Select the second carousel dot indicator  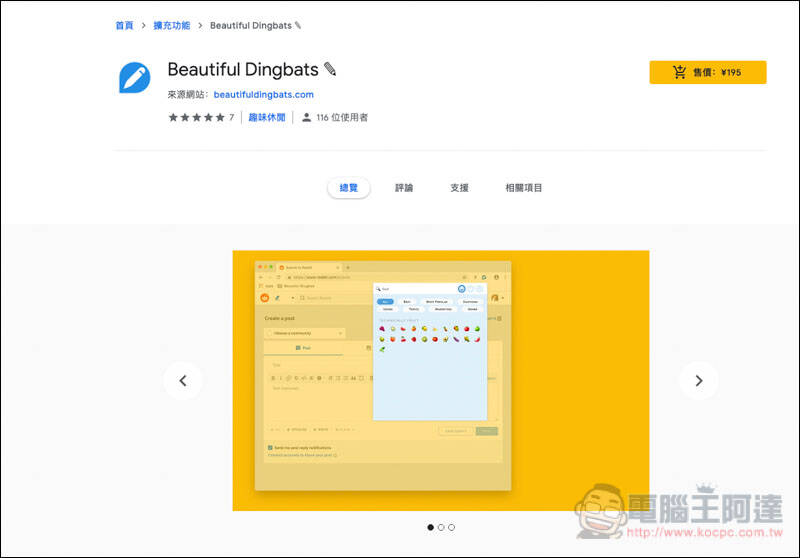pyautogui.click(x=441, y=527)
